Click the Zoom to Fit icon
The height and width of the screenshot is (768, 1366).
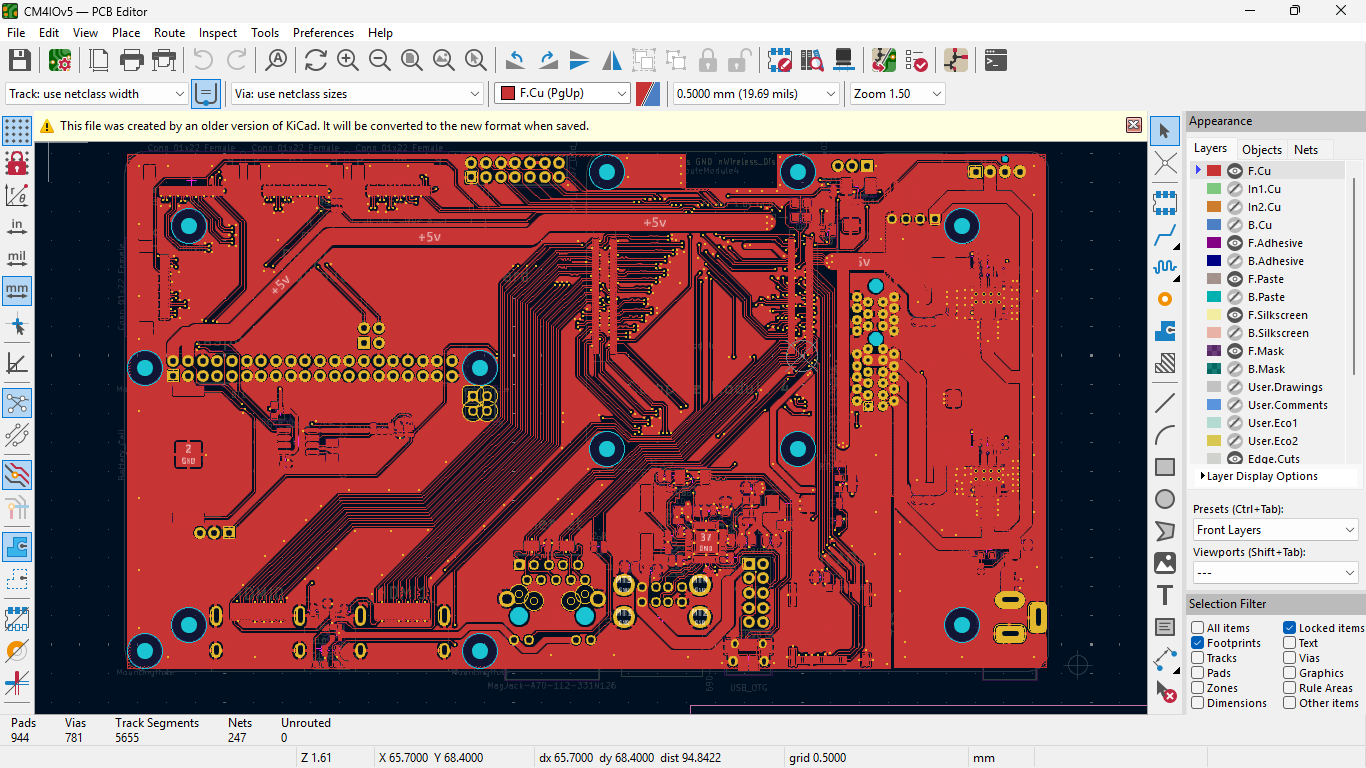412,60
